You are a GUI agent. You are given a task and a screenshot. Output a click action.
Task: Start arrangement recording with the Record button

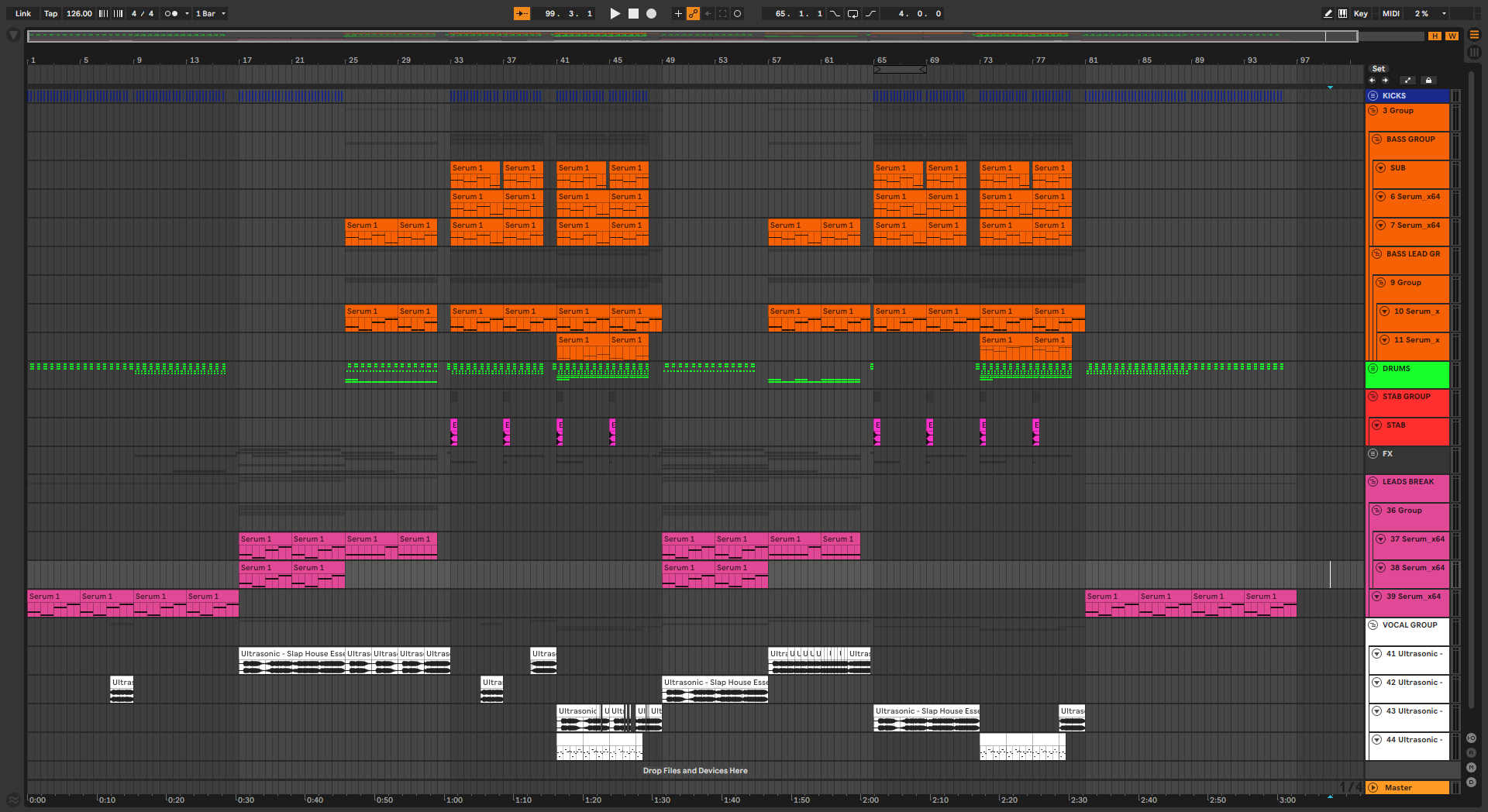pyautogui.click(x=651, y=13)
